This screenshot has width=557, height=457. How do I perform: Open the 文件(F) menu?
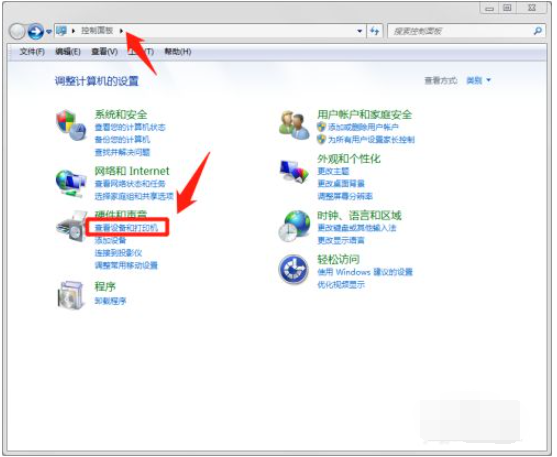pos(32,52)
